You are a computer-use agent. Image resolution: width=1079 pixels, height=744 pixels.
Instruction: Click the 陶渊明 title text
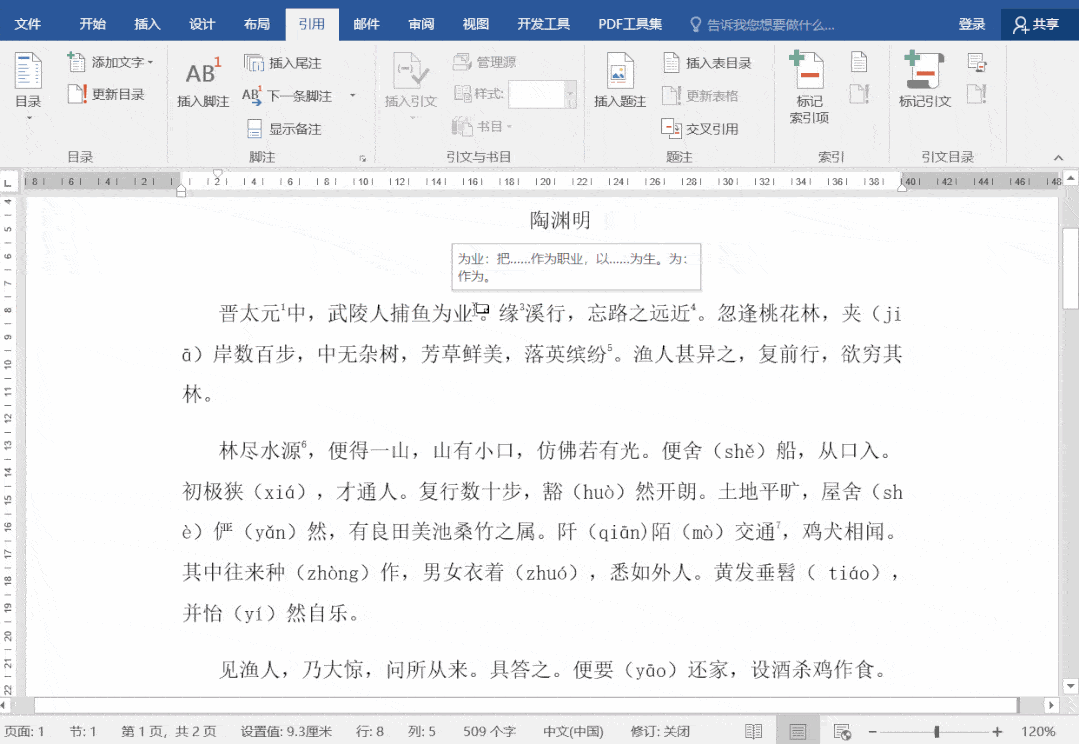click(x=560, y=220)
